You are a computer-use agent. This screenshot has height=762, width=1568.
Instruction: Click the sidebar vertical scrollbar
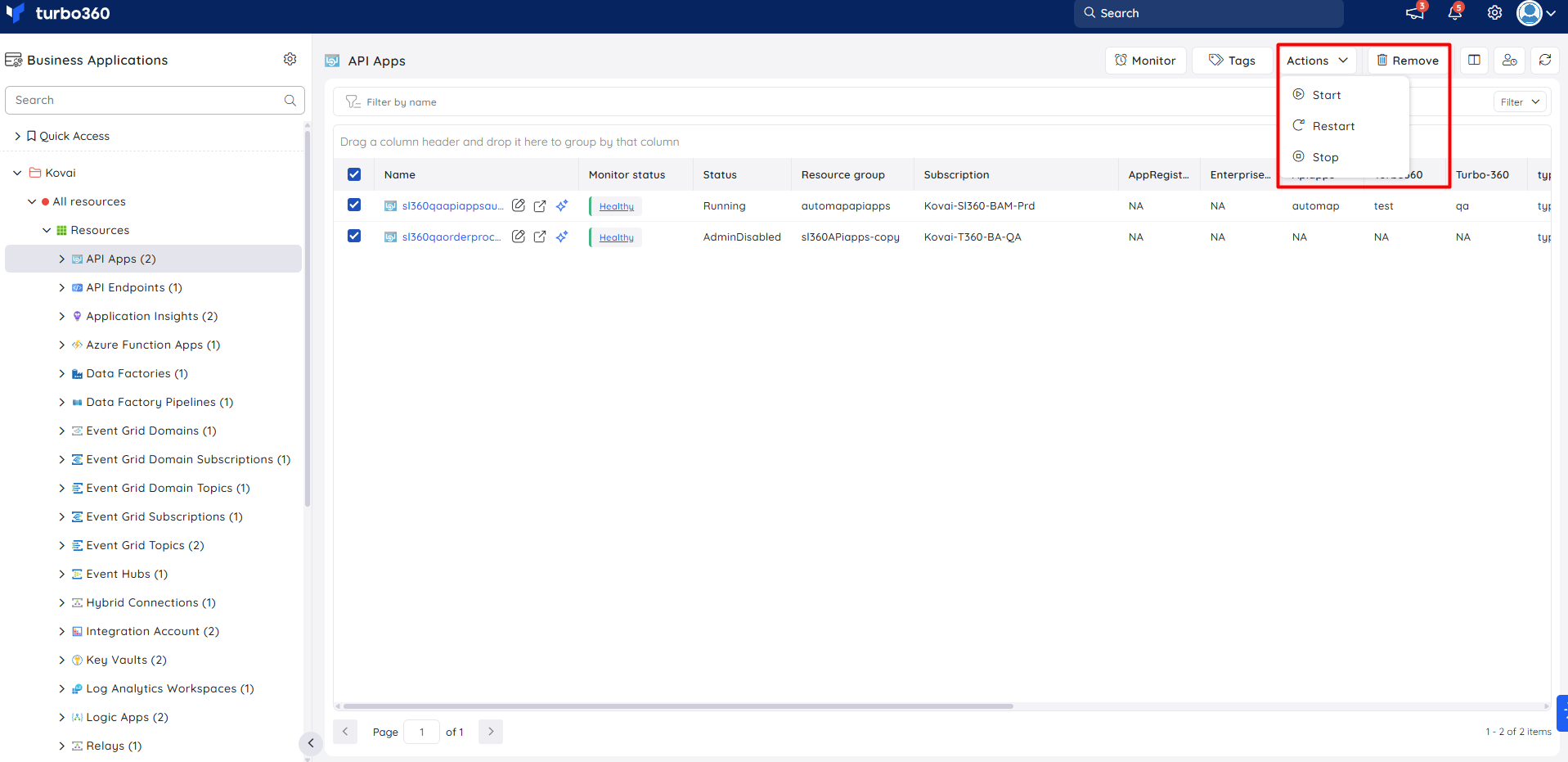point(308,318)
